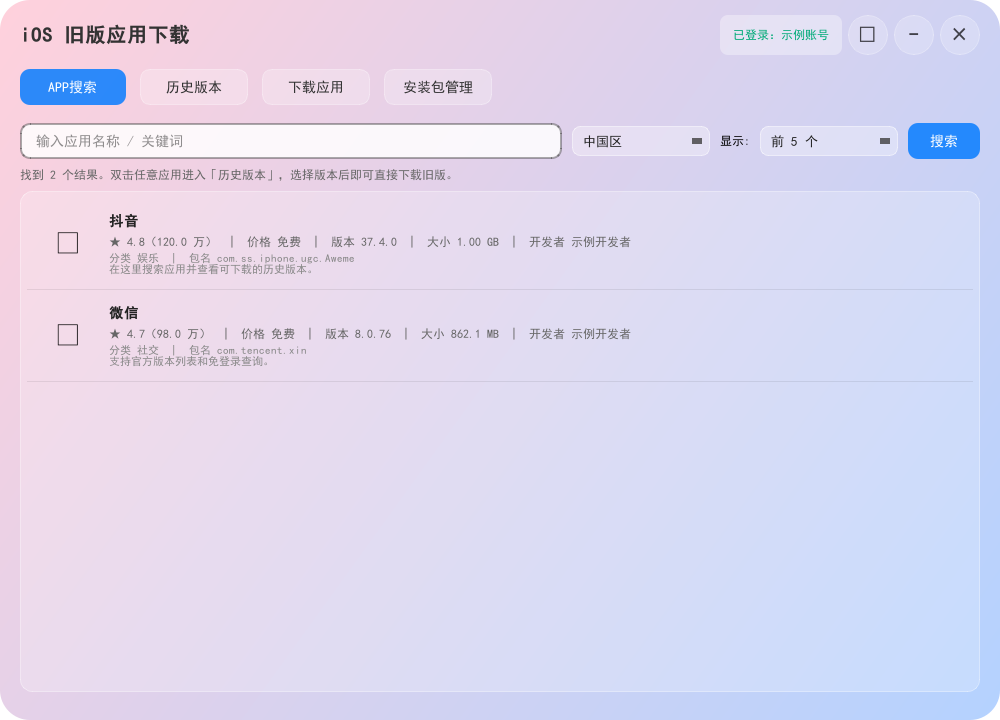Click the 版本 8.0.76 text
The width and height of the screenshot is (1000, 720).
[358, 334]
